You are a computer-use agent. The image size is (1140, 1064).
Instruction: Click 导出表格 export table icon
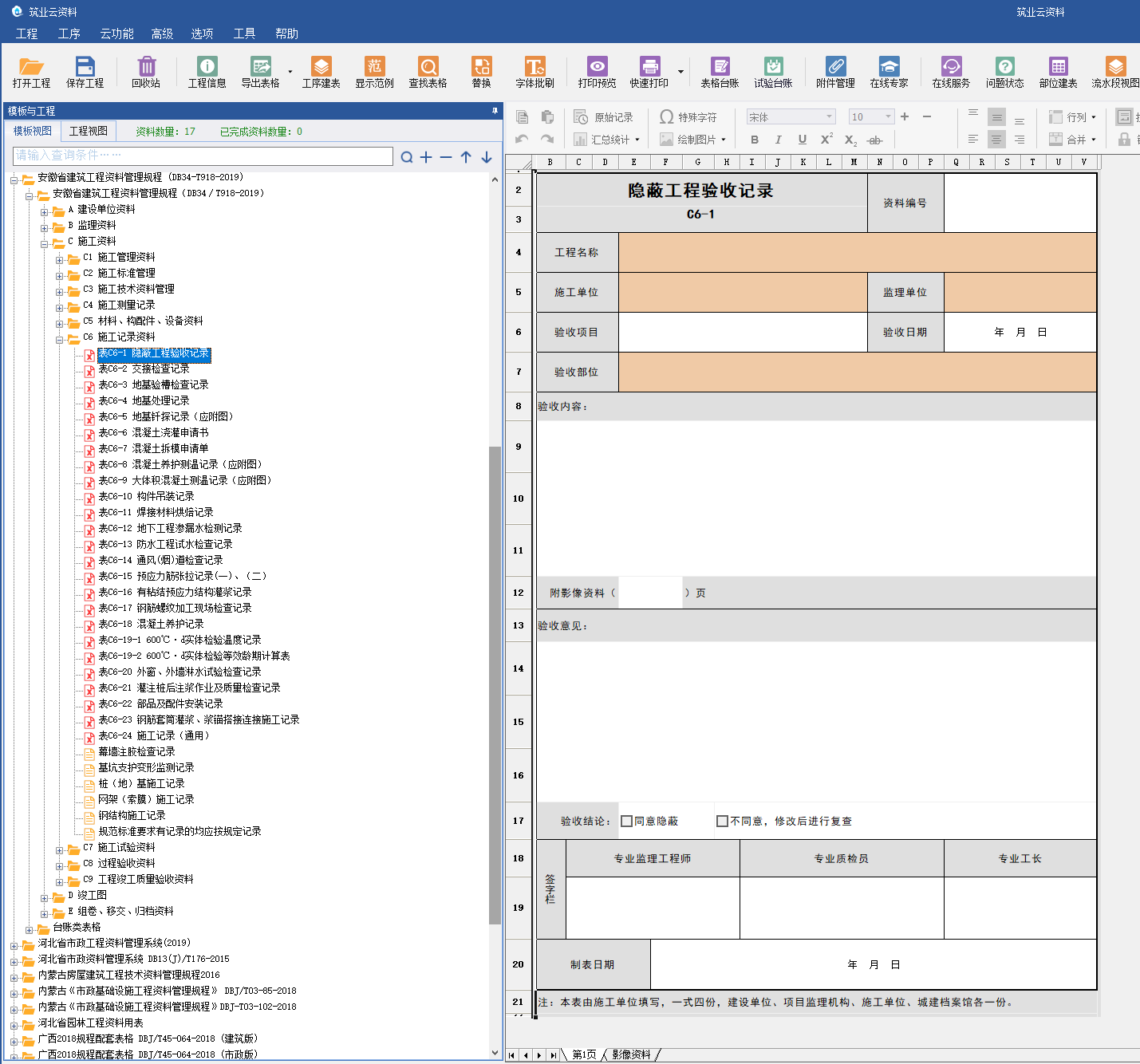click(260, 72)
